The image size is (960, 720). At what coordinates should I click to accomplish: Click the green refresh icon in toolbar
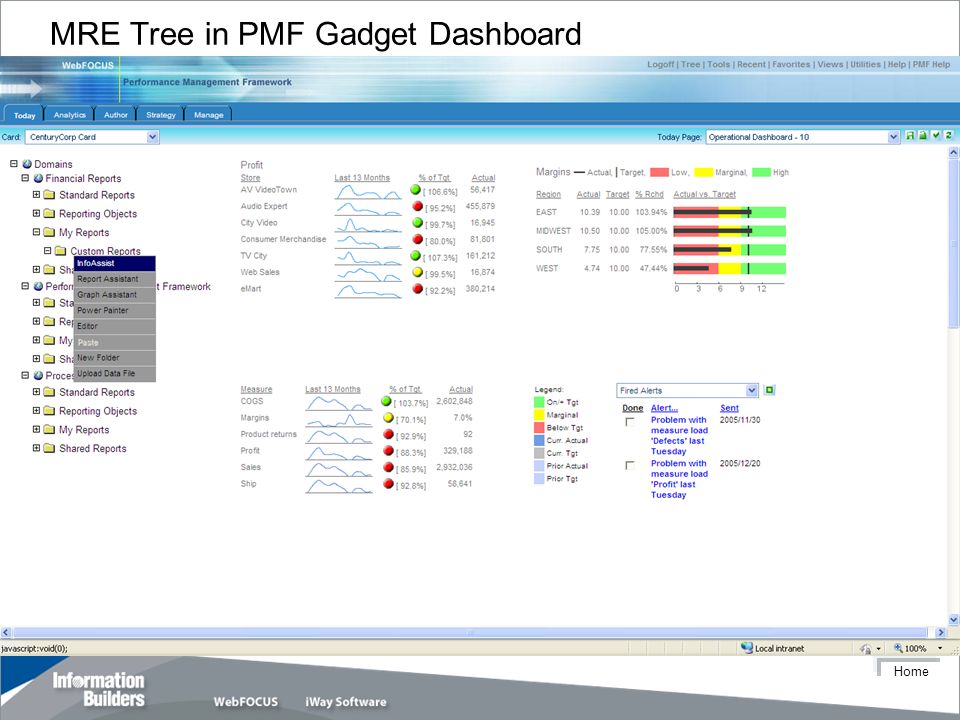(948, 136)
